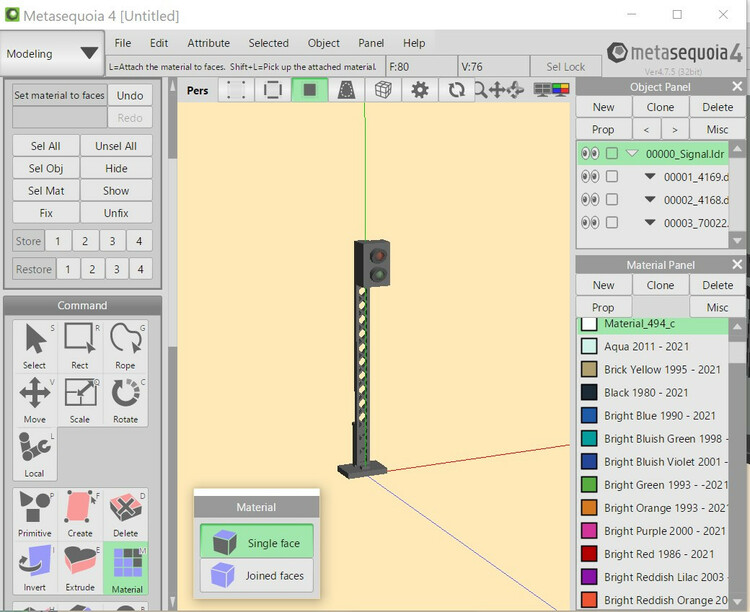
Task: Open the Attribute menu
Action: coord(209,43)
